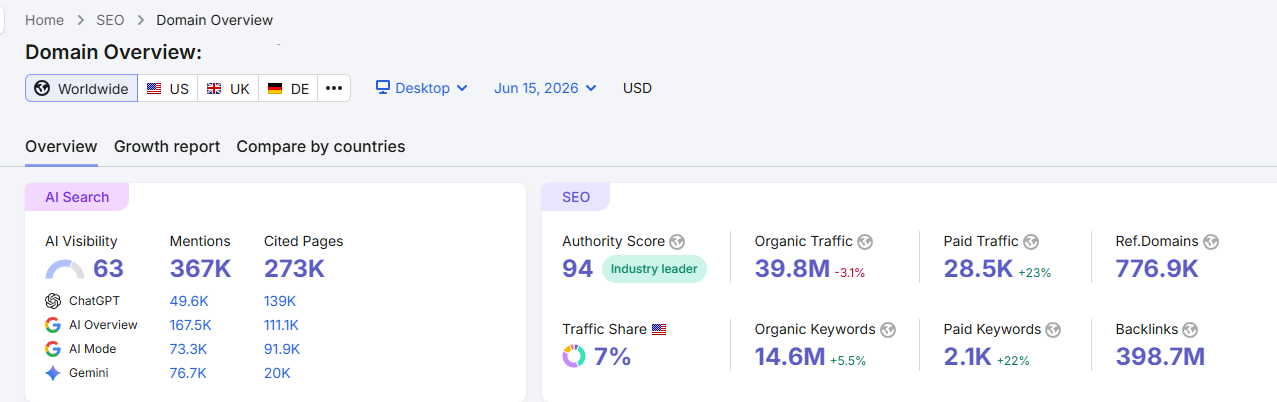The width and height of the screenshot is (1277, 402).
Task: Switch region to DE
Action: pos(288,88)
